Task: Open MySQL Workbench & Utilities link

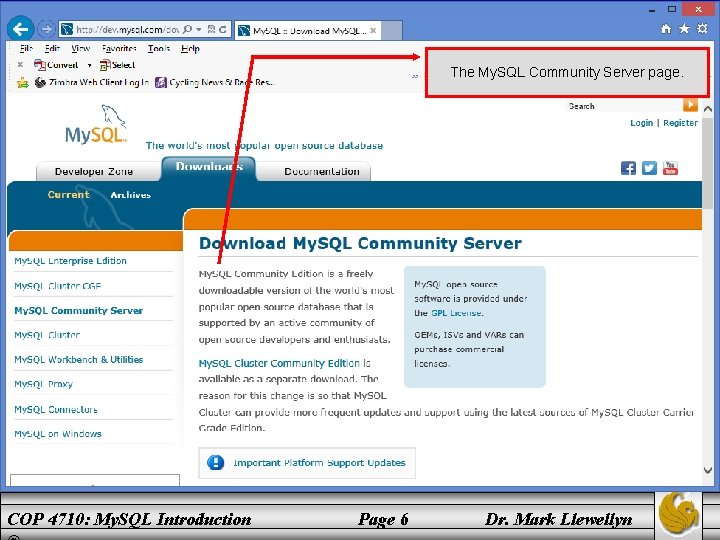Action: [79, 360]
